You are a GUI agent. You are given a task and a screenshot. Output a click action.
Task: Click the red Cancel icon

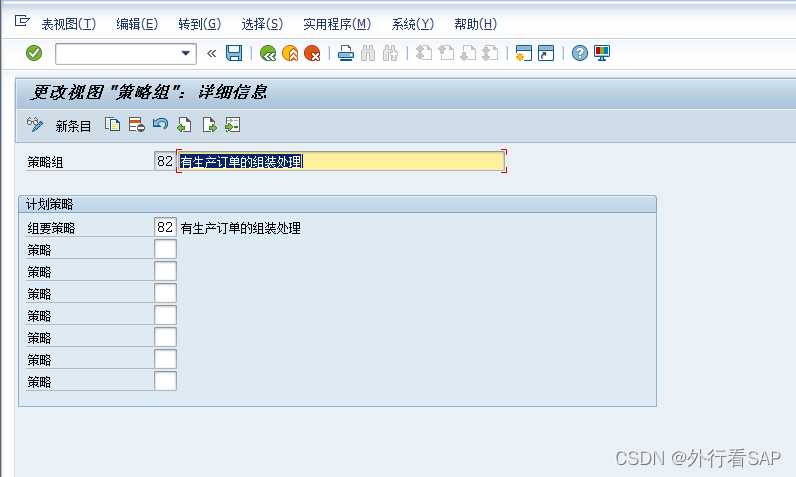[x=312, y=53]
